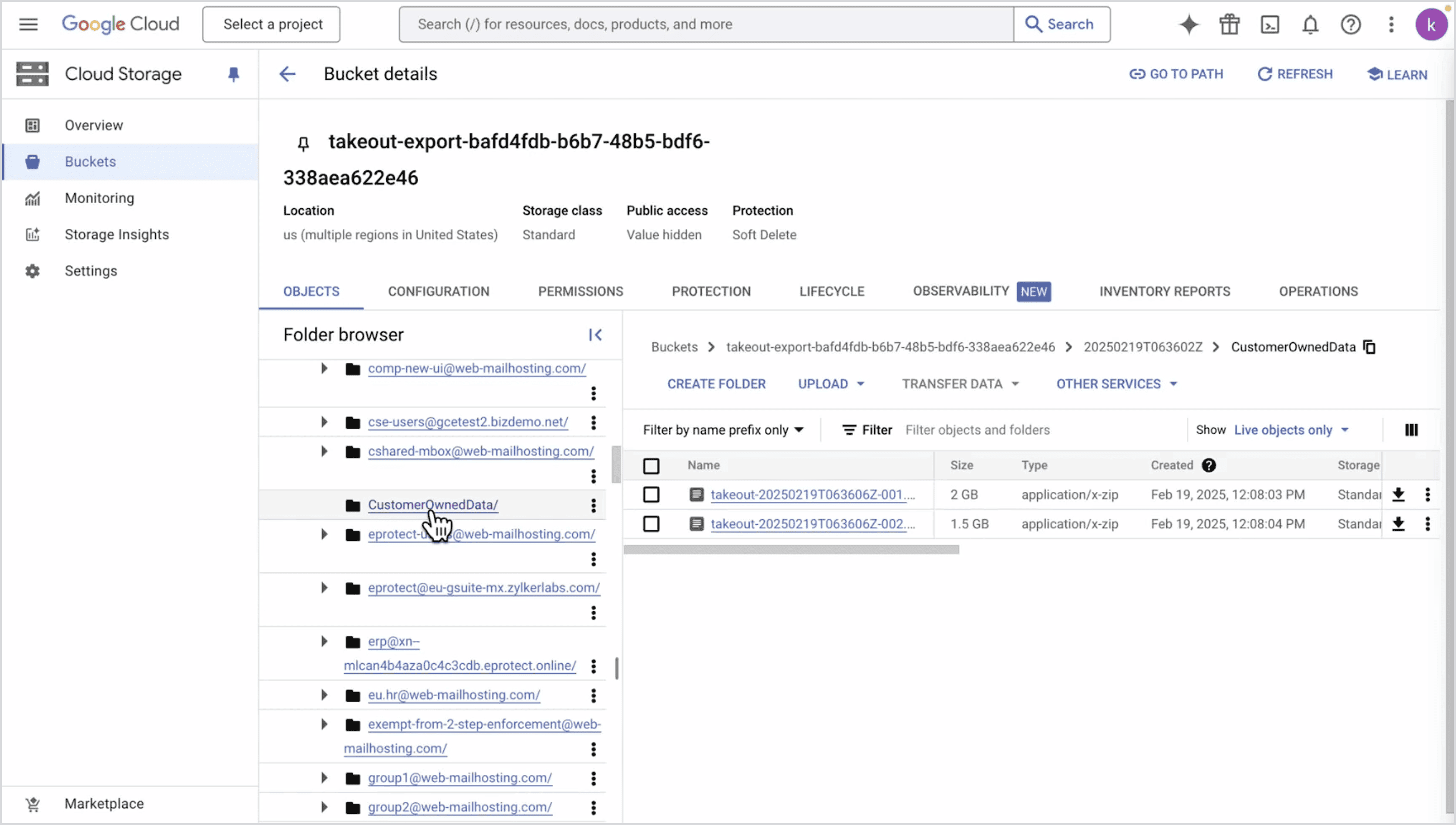Open column display options icon
This screenshot has height=825, width=1456.
1411,430
